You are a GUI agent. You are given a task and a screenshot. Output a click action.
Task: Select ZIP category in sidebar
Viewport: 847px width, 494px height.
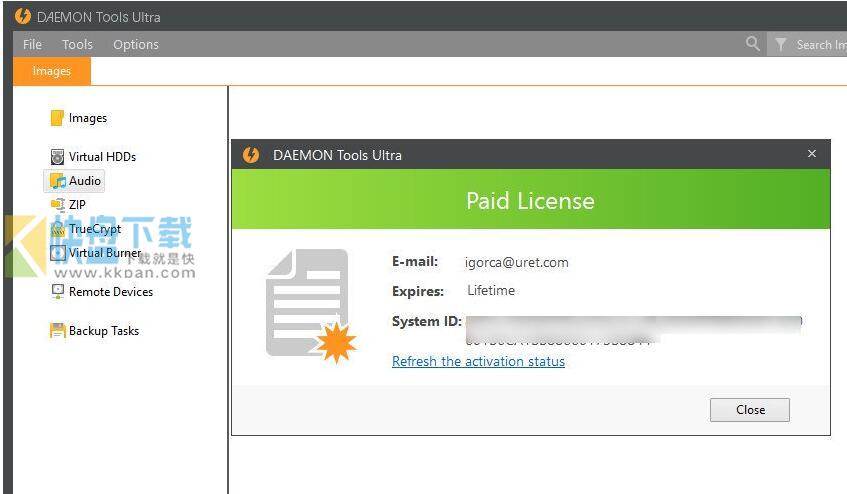pos(77,205)
